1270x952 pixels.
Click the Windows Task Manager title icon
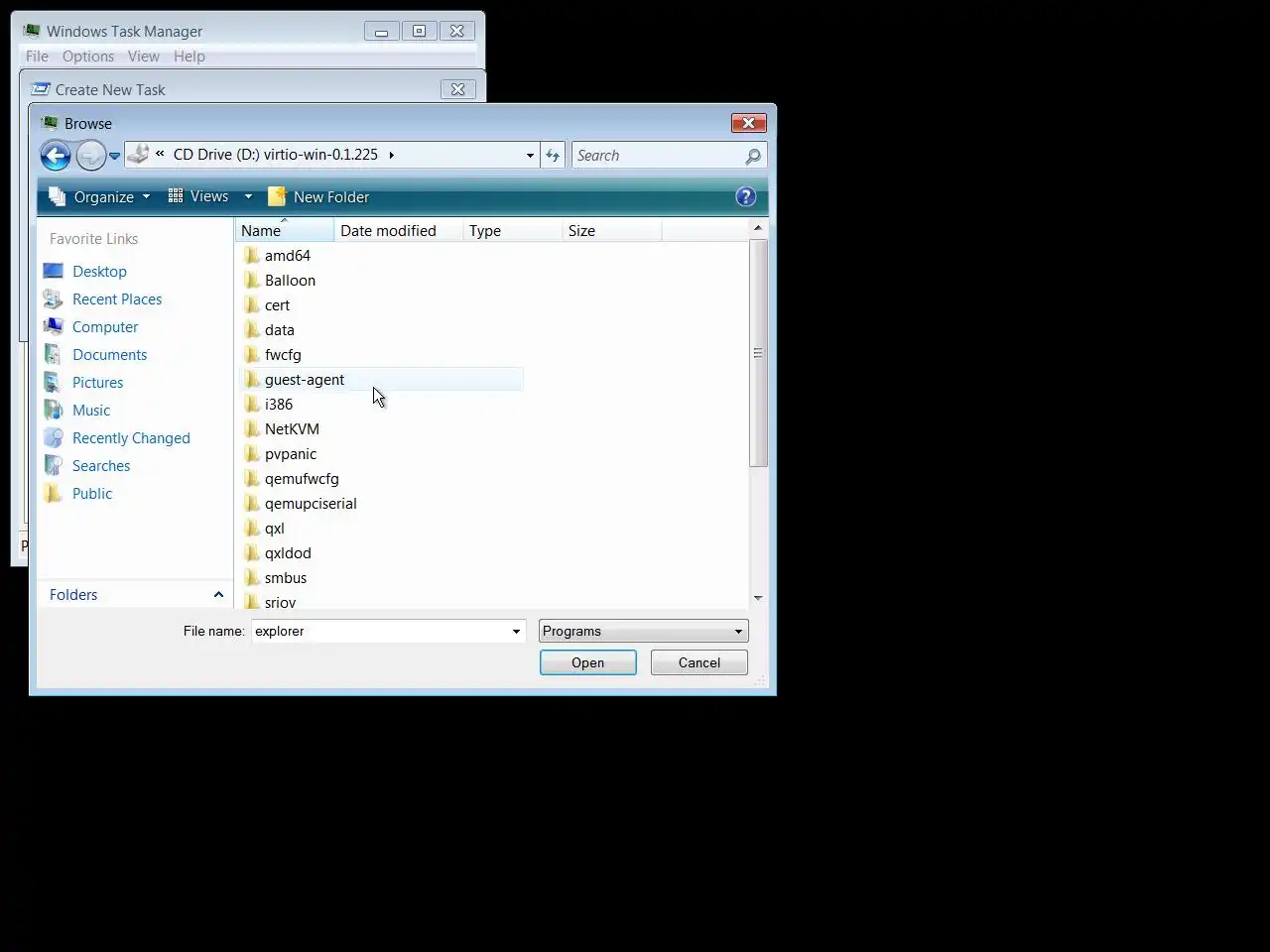32,31
